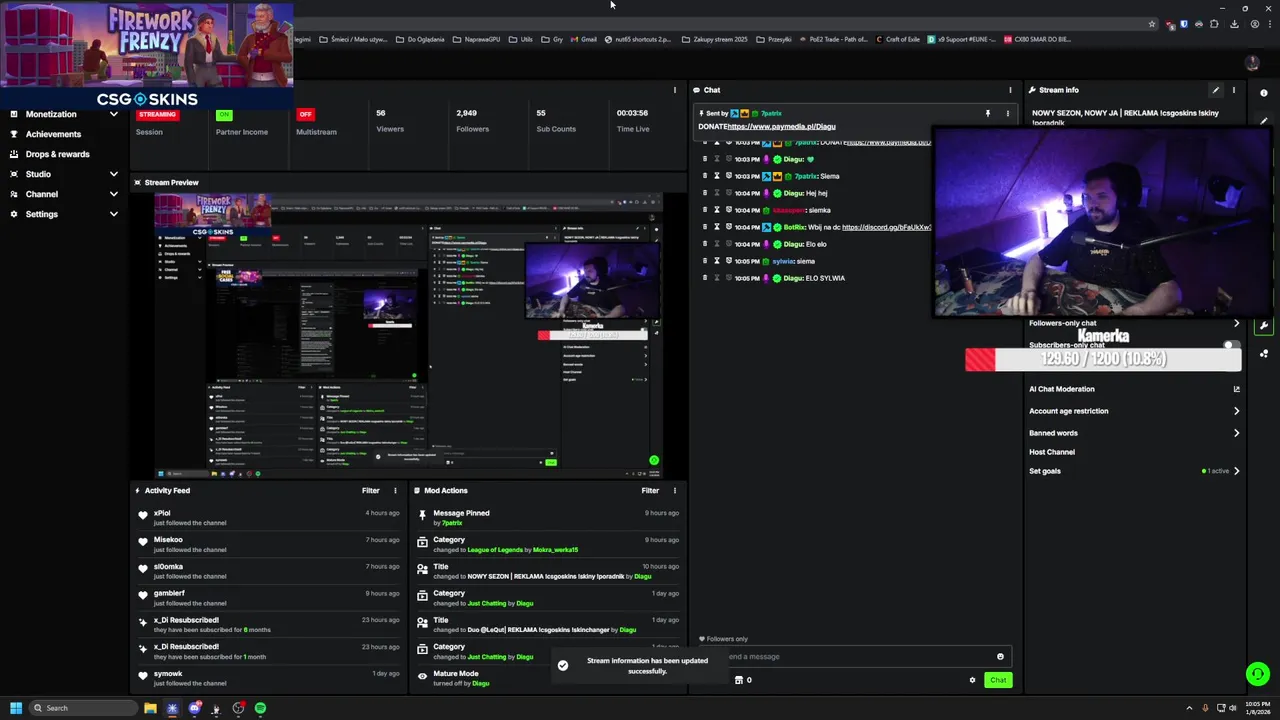Open the stats bar three-dot menu
This screenshot has width=1280, height=720.
click(x=674, y=90)
